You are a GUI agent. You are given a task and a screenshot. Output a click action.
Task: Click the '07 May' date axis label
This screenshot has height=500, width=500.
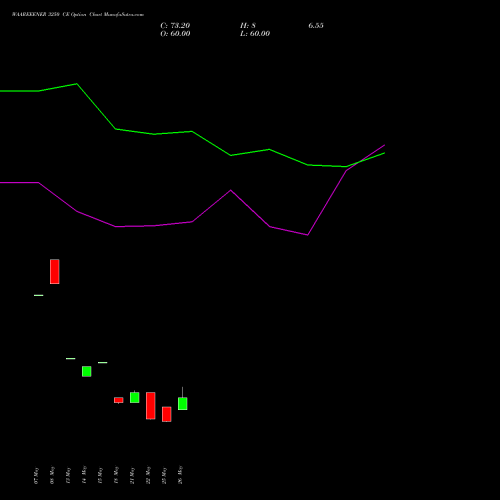(36, 475)
